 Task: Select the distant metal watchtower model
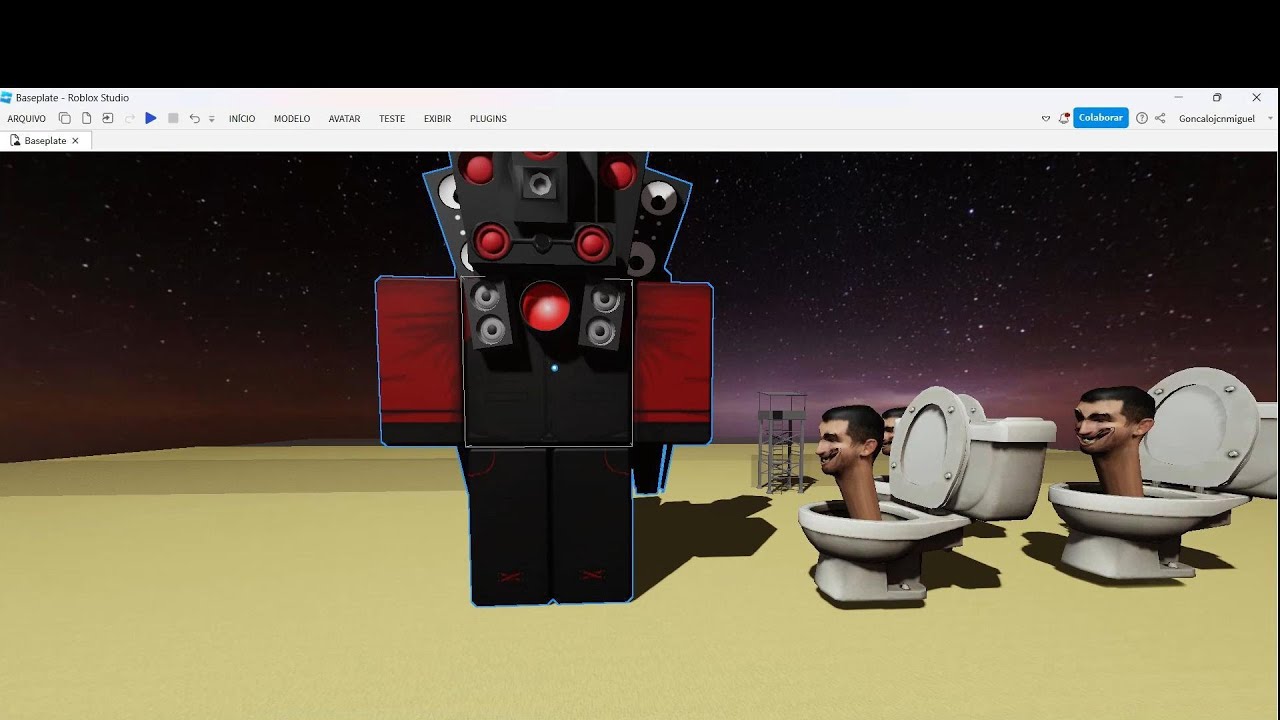781,442
